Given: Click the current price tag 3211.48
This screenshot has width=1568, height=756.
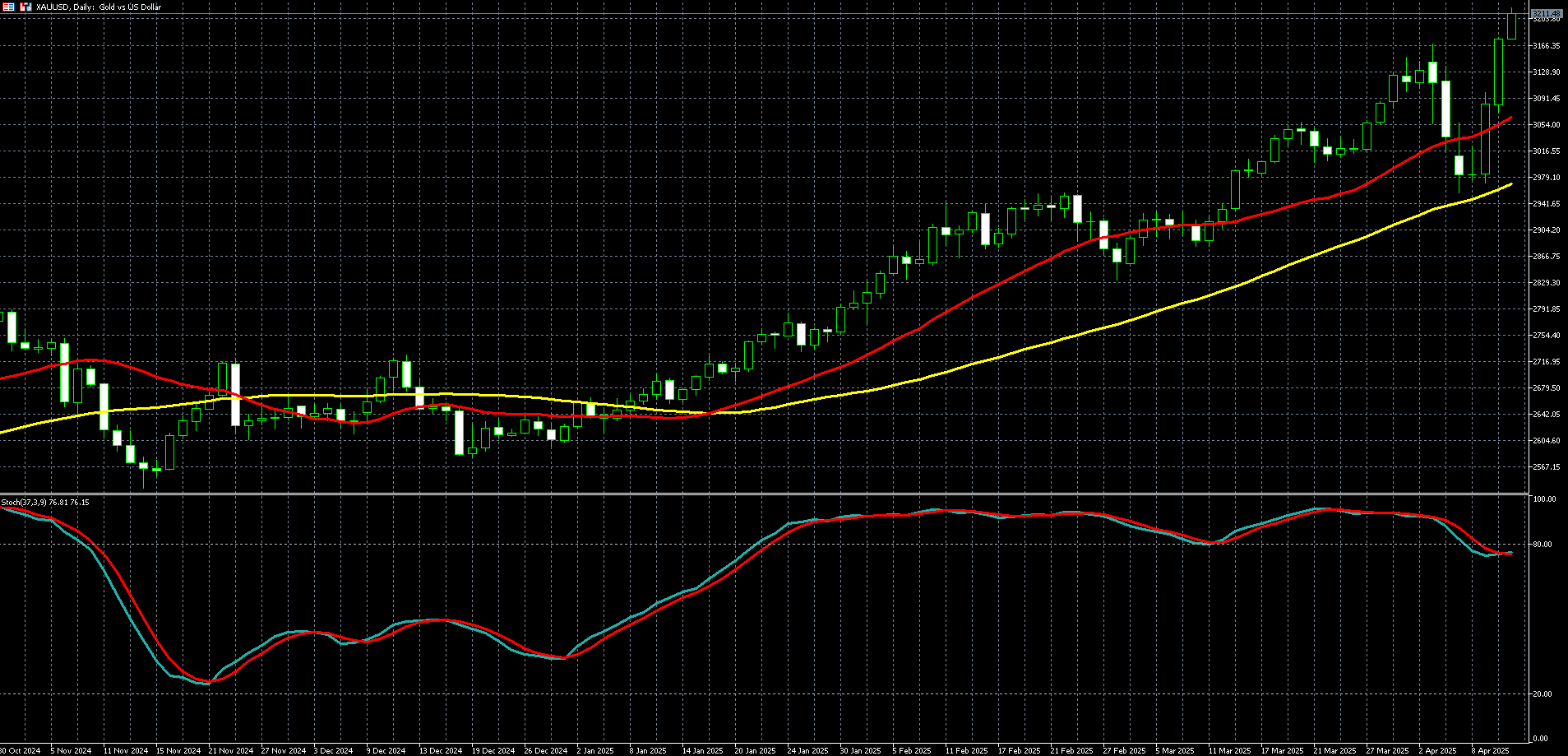Looking at the screenshot, I should coord(1547,14).
